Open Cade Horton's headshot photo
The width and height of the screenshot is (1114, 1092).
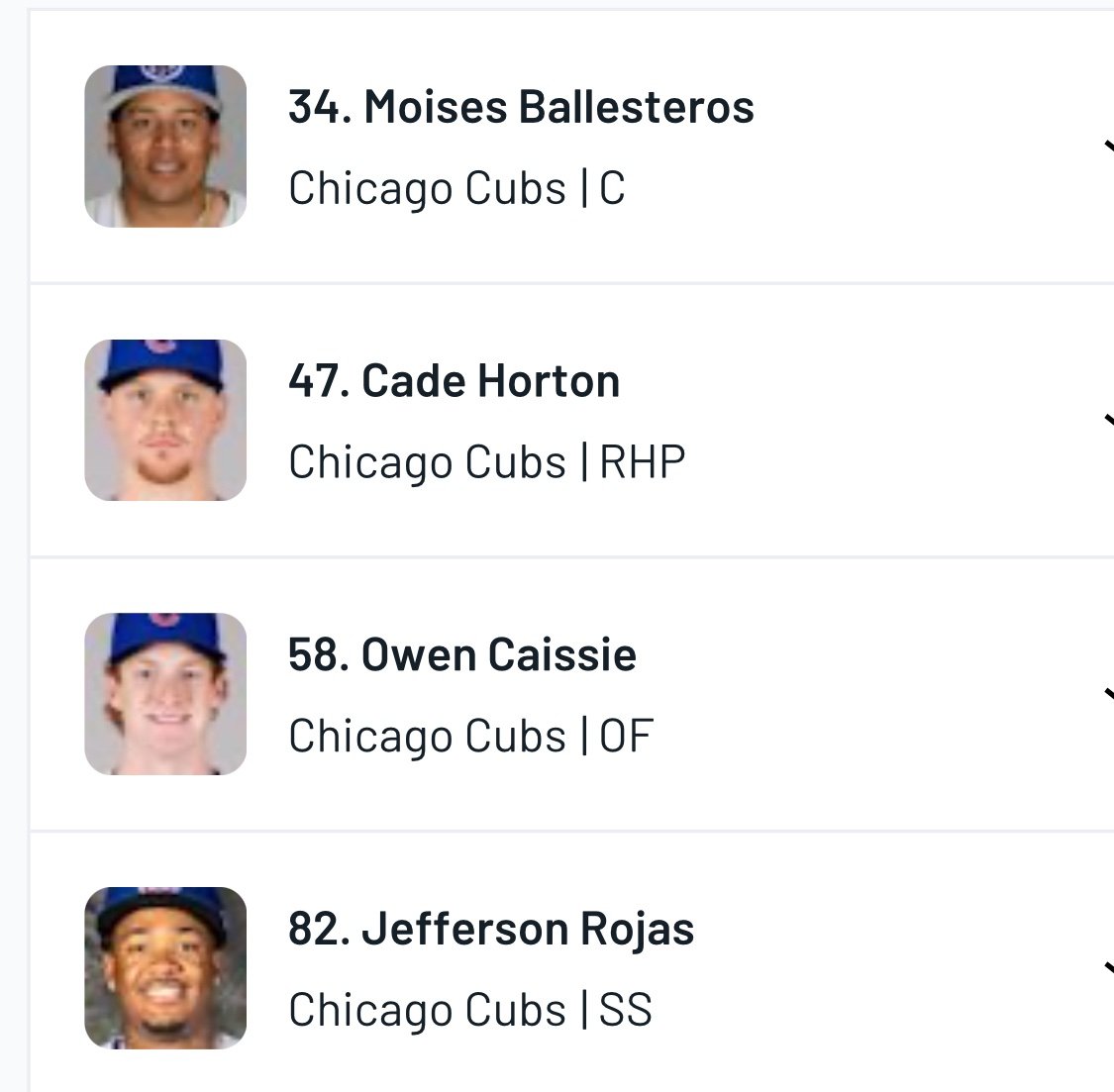[165, 420]
